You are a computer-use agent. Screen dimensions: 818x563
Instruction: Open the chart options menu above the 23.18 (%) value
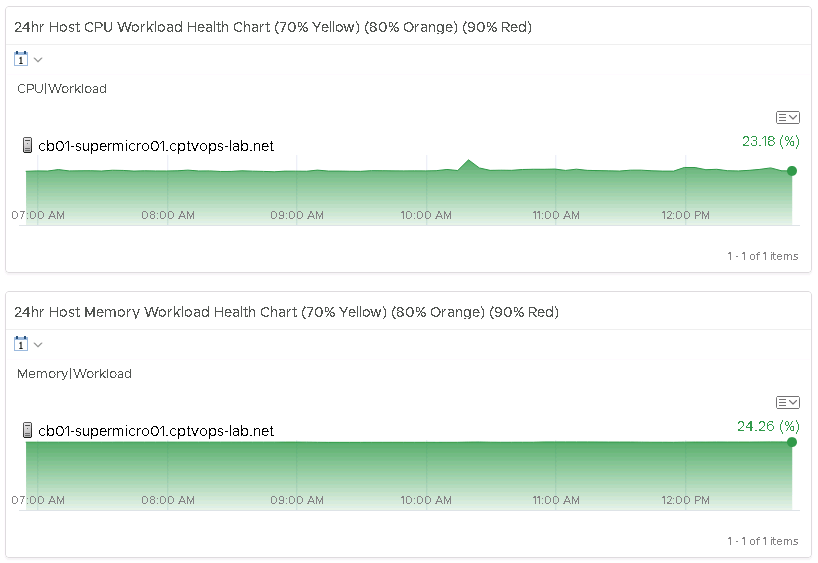pyautogui.click(x=787, y=117)
